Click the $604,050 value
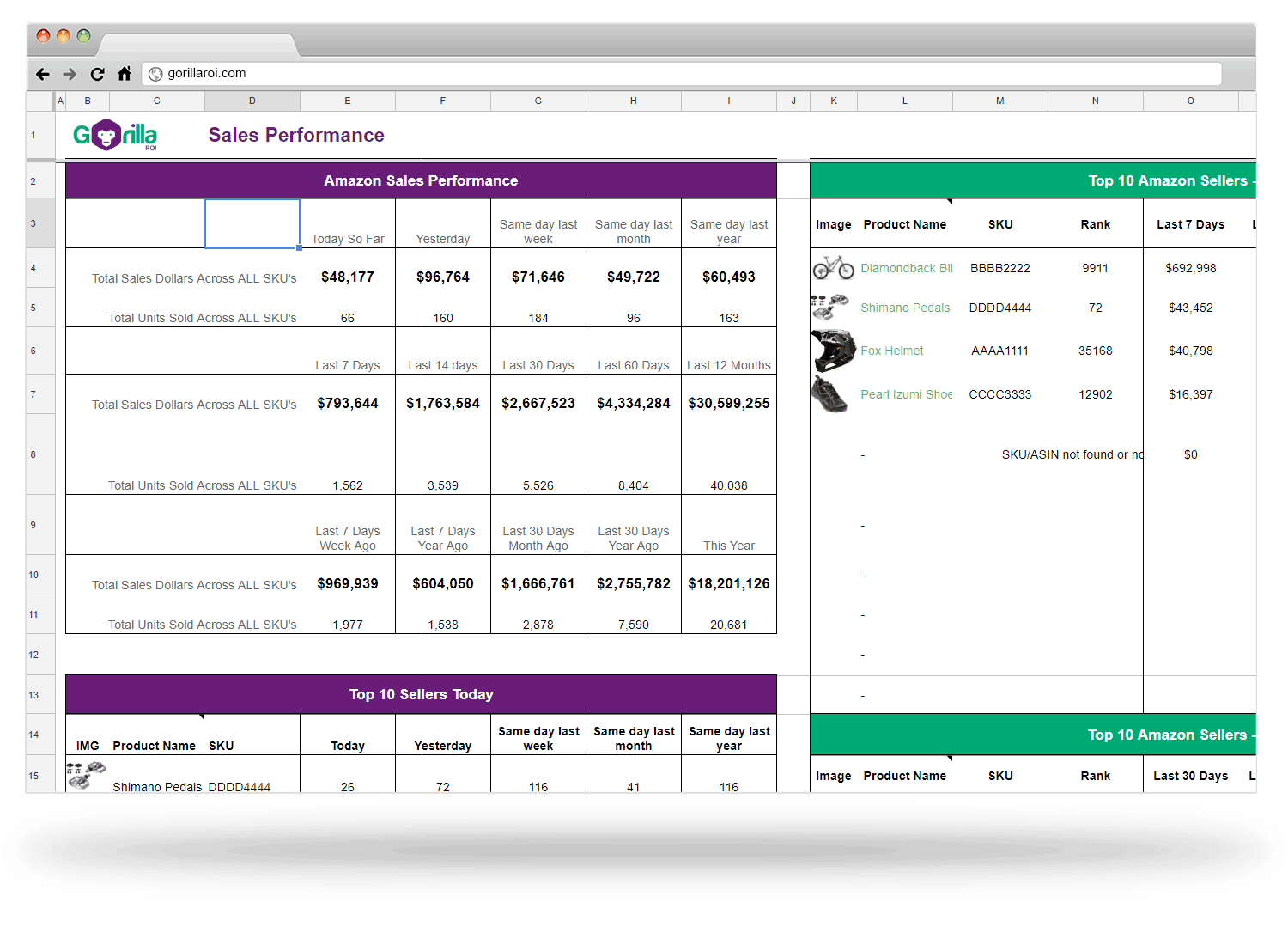Viewport: 1288px width, 939px height. click(x=443, y=583)
